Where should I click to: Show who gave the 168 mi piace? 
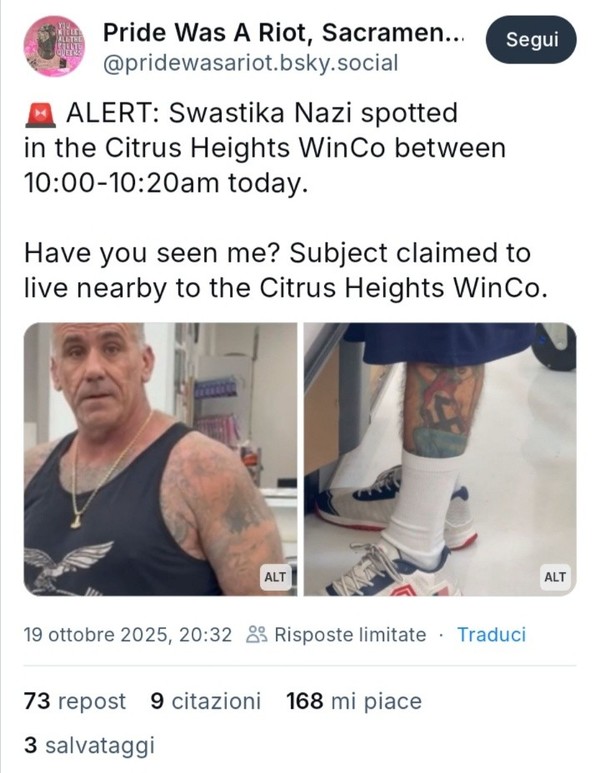click(x=354, y=701)
